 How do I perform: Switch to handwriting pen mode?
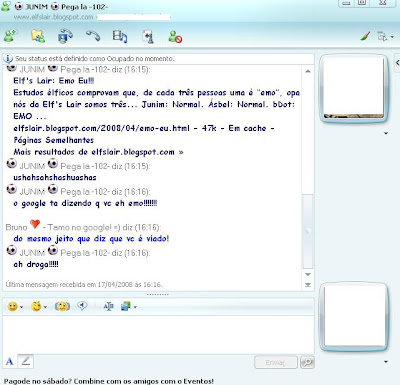pyautogui.click(x=26, y=361)
